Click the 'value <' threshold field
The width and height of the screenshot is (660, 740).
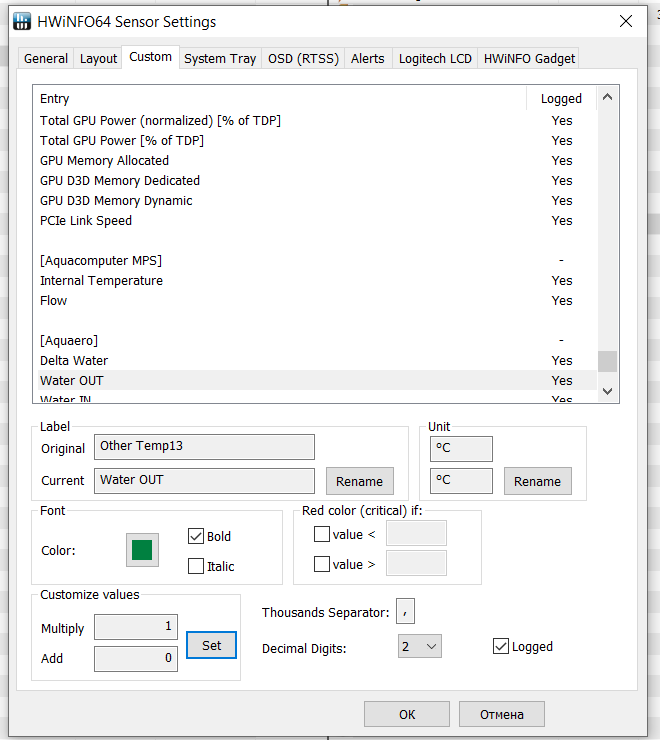(x=416, y=533)
